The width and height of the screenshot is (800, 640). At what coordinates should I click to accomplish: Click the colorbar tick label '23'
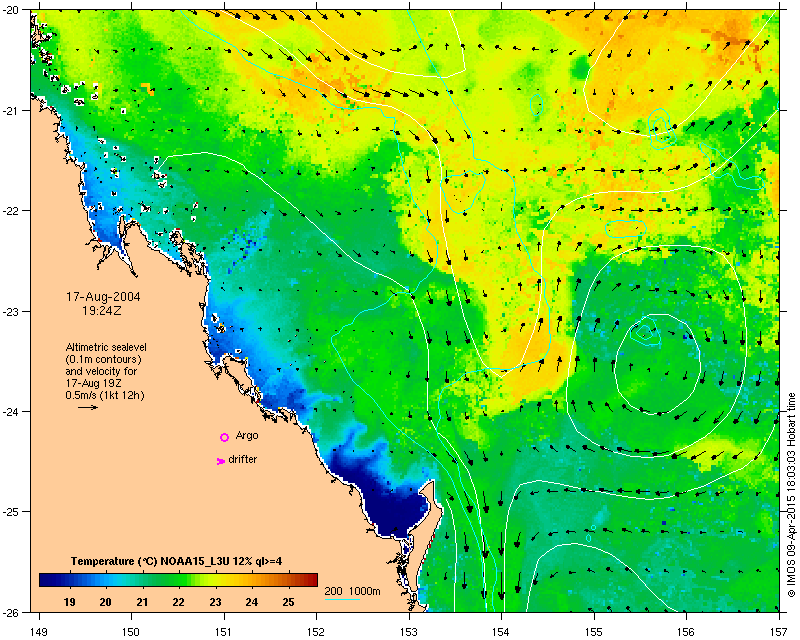(215, 602)
